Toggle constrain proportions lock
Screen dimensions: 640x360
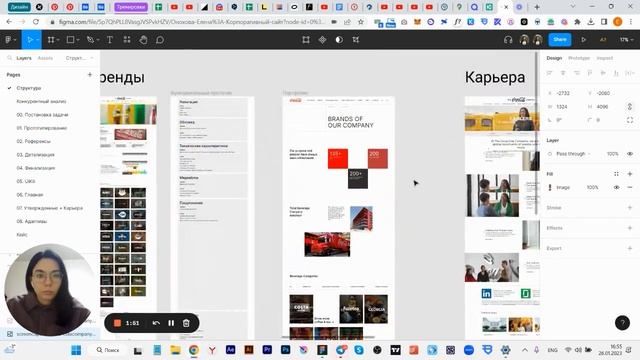click(630, 107)
